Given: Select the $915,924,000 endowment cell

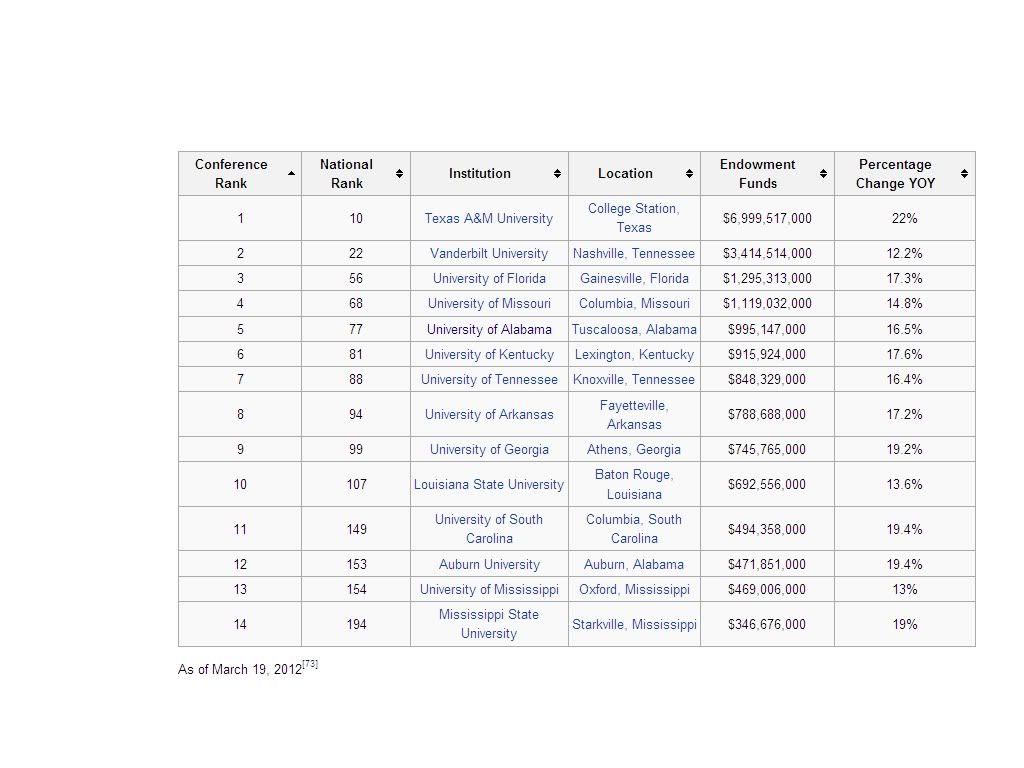Looking at the screenshot, I should tap(767, 355).
